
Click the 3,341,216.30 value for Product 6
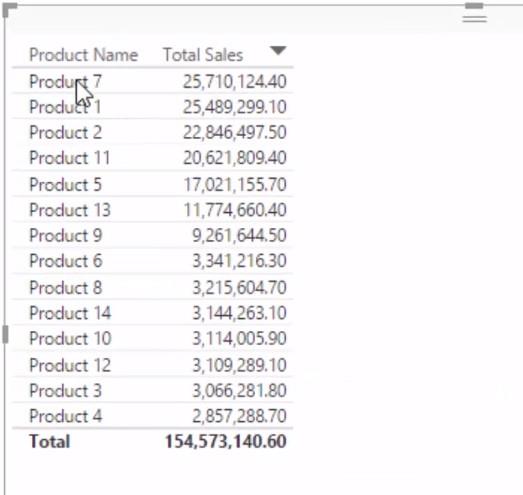[239, 261]
